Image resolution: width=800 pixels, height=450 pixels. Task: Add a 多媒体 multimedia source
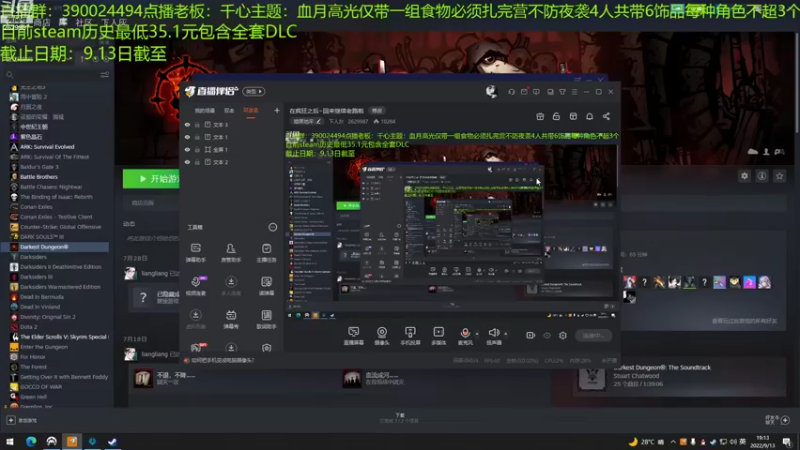(x=438, y=336)
